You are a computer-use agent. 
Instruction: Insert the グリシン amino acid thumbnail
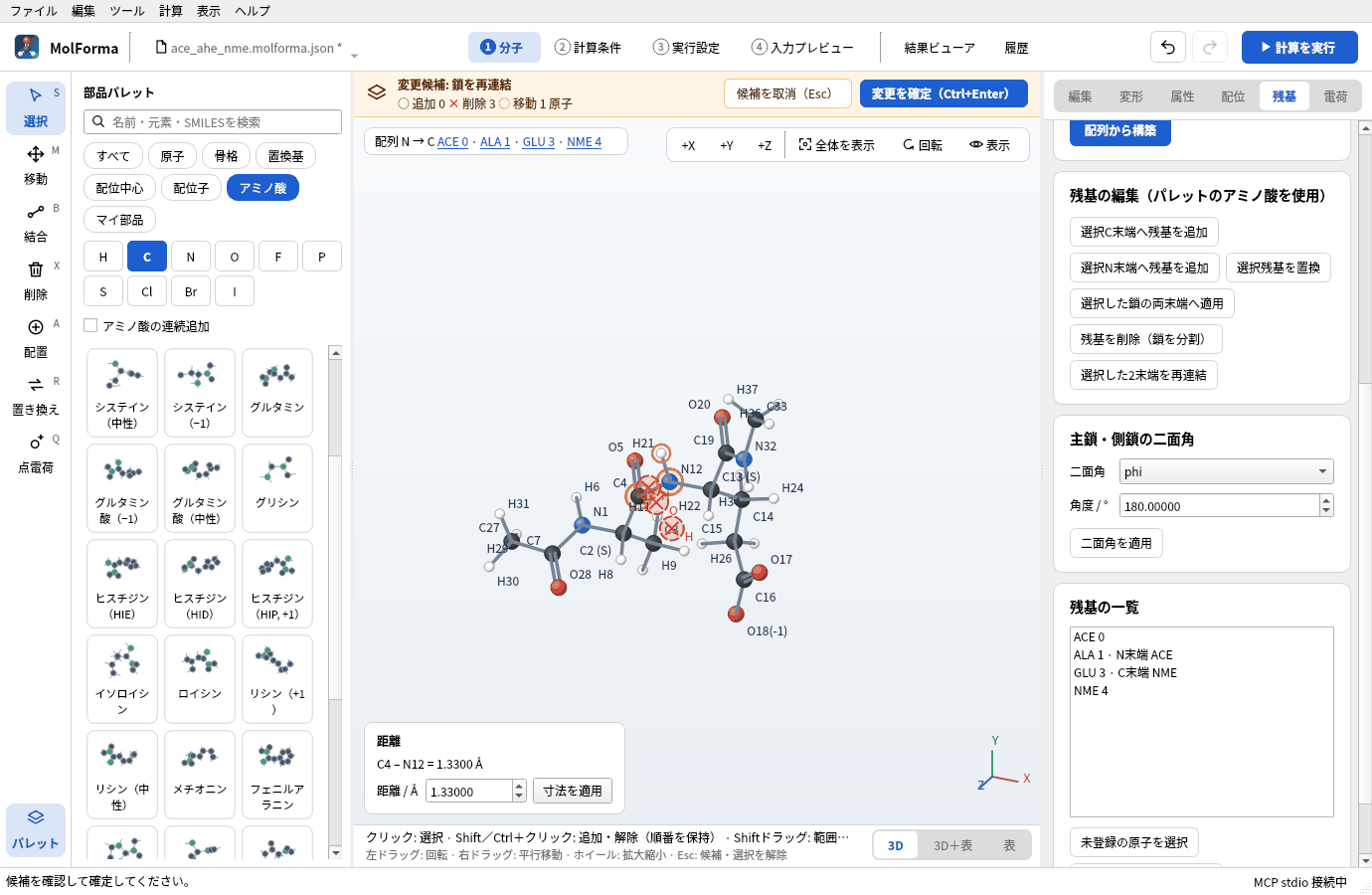277,487
